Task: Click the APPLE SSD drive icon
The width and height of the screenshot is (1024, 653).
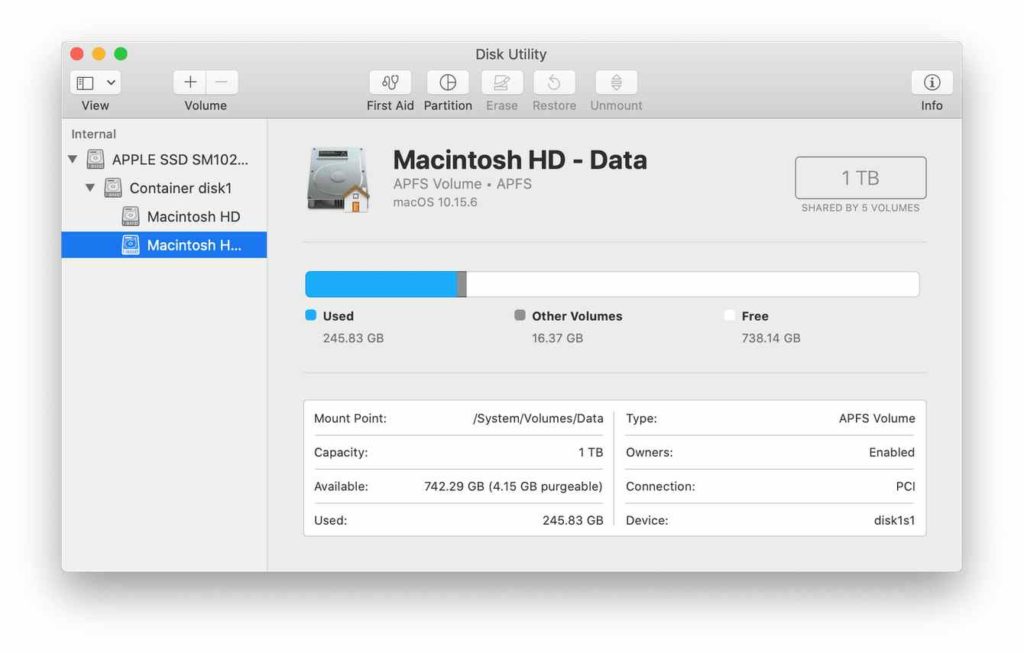Action: point(96,159)
